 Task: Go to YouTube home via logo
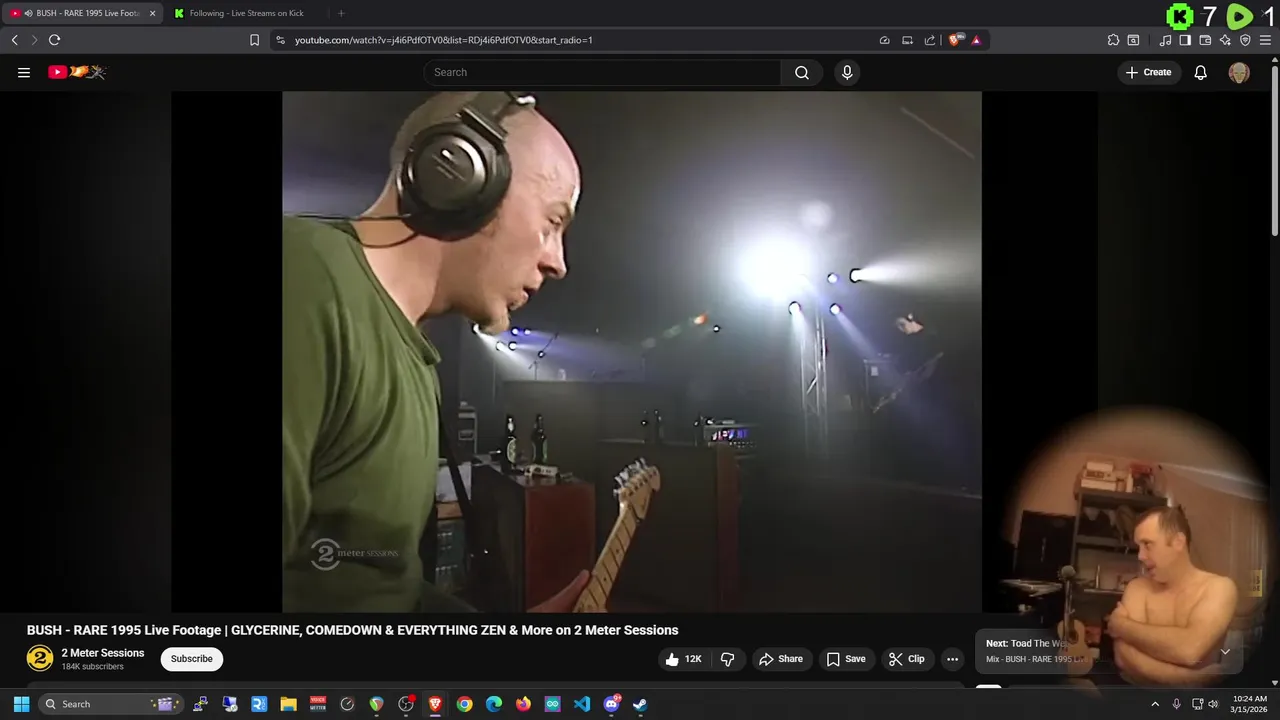coord(77,72)
